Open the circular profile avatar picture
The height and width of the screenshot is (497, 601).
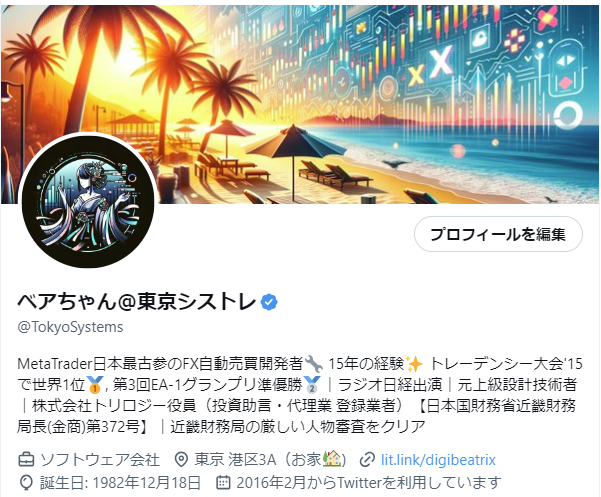point(88,202)
